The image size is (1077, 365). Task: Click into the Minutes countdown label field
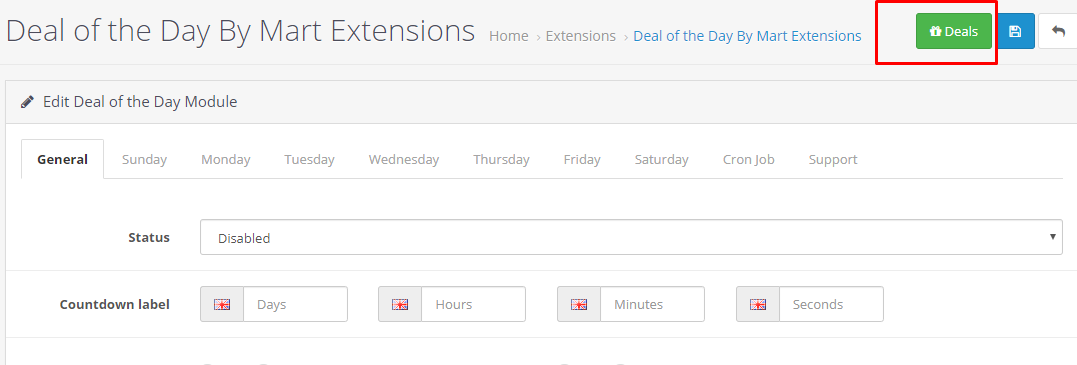click(x=653, y=305)
